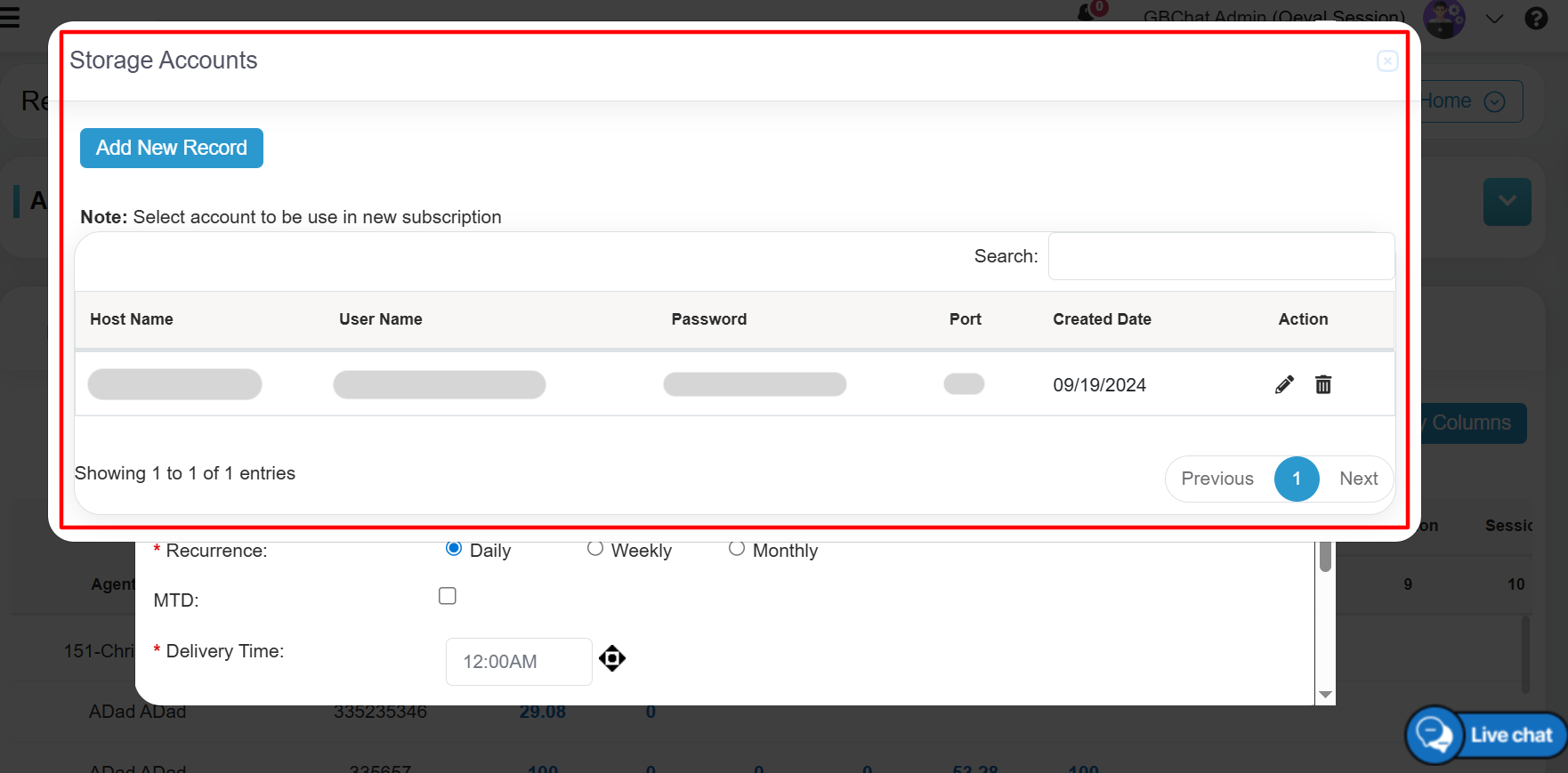Click the Search input field

1221,256
